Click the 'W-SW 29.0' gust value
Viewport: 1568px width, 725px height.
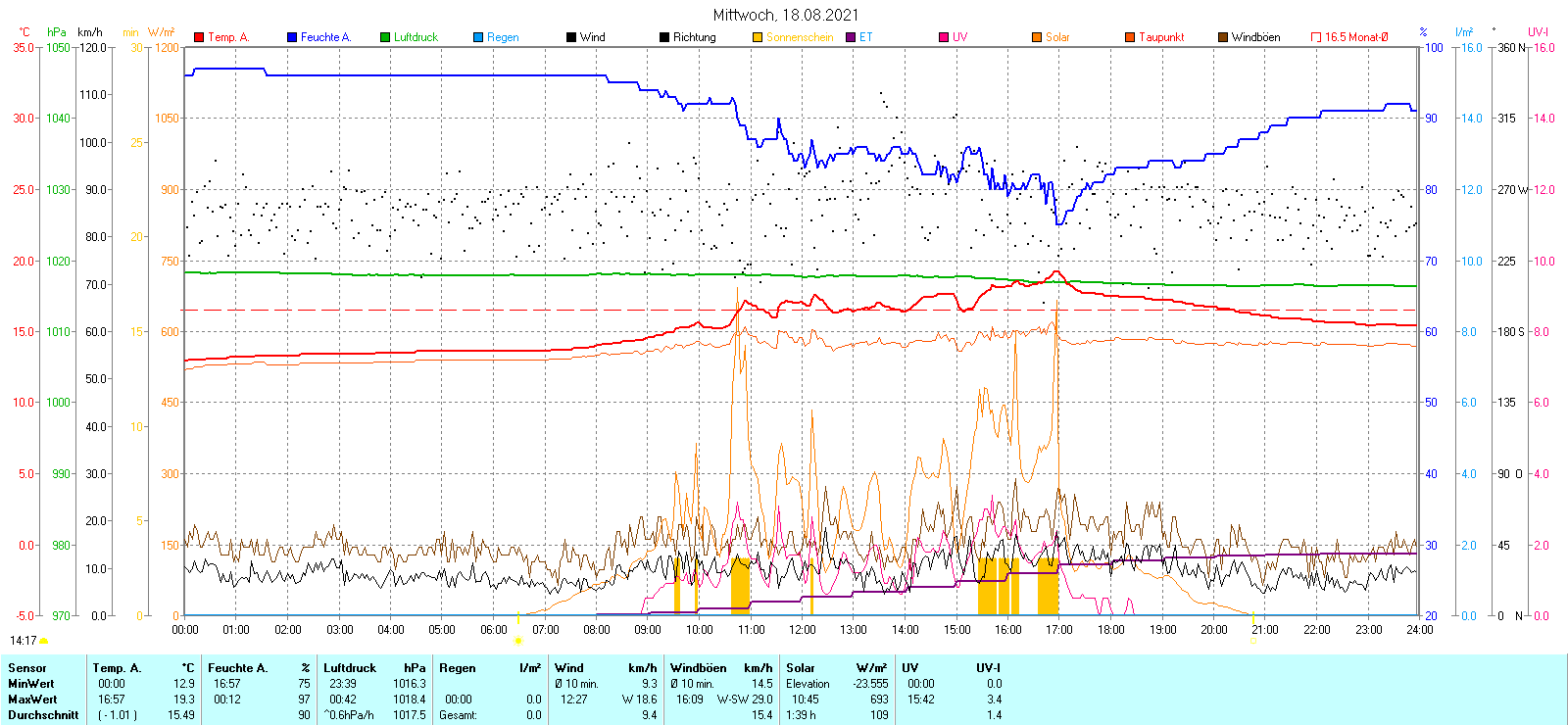[745, 700]
